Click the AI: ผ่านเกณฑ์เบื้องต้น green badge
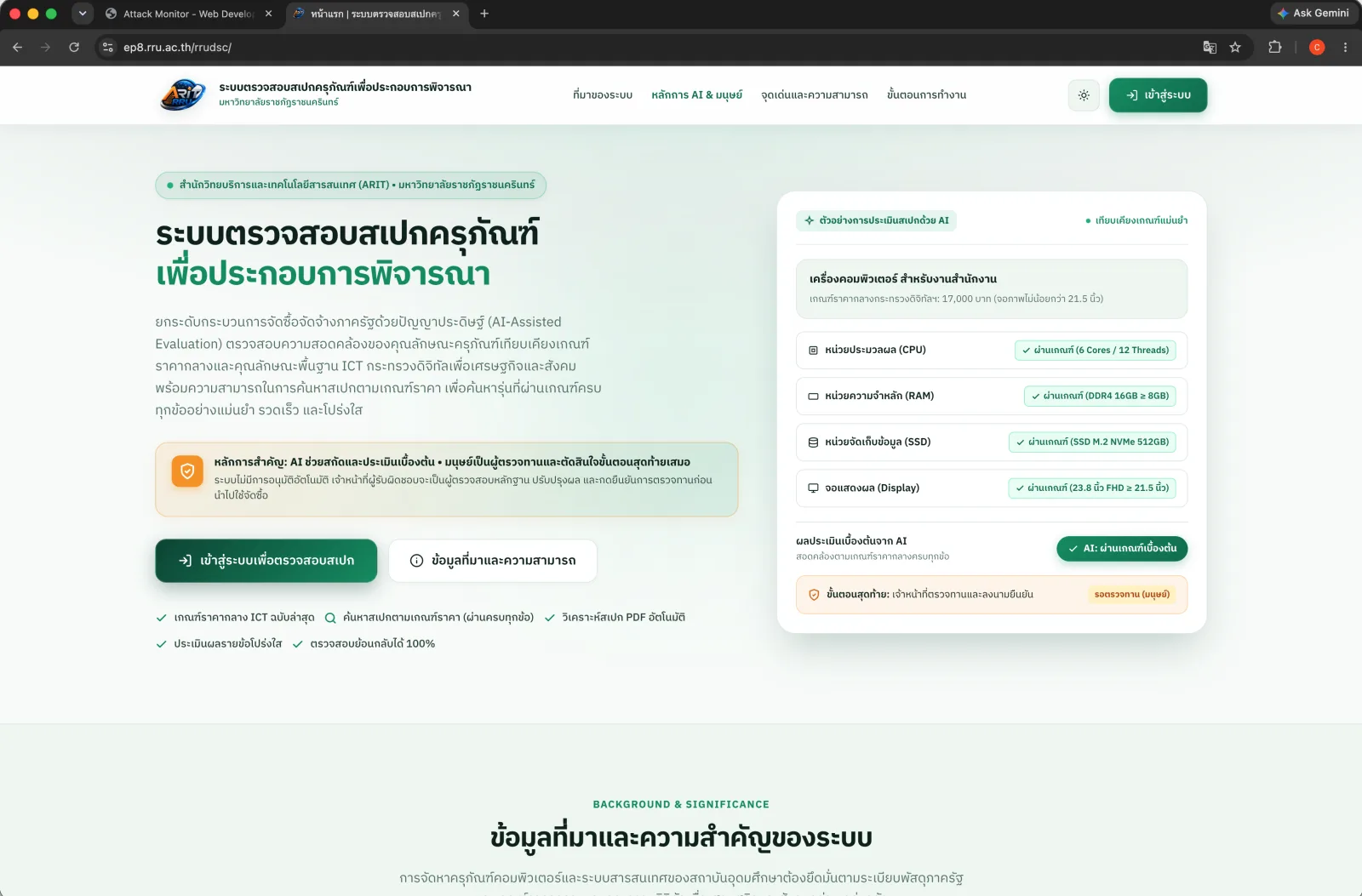Screen dimensions: 1362x896 tap(1122, 549)
